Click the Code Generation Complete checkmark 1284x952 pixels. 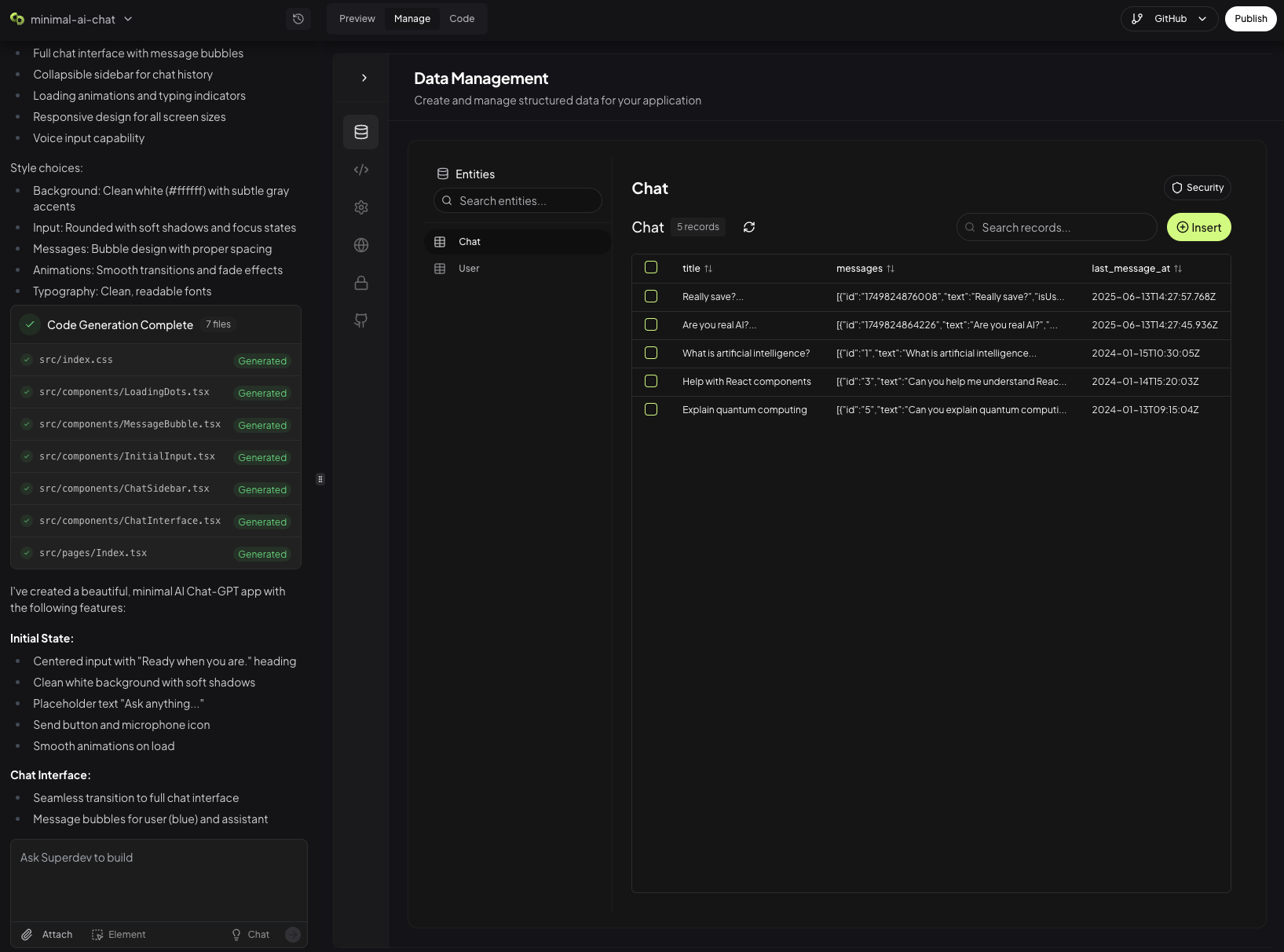point(30,324)
